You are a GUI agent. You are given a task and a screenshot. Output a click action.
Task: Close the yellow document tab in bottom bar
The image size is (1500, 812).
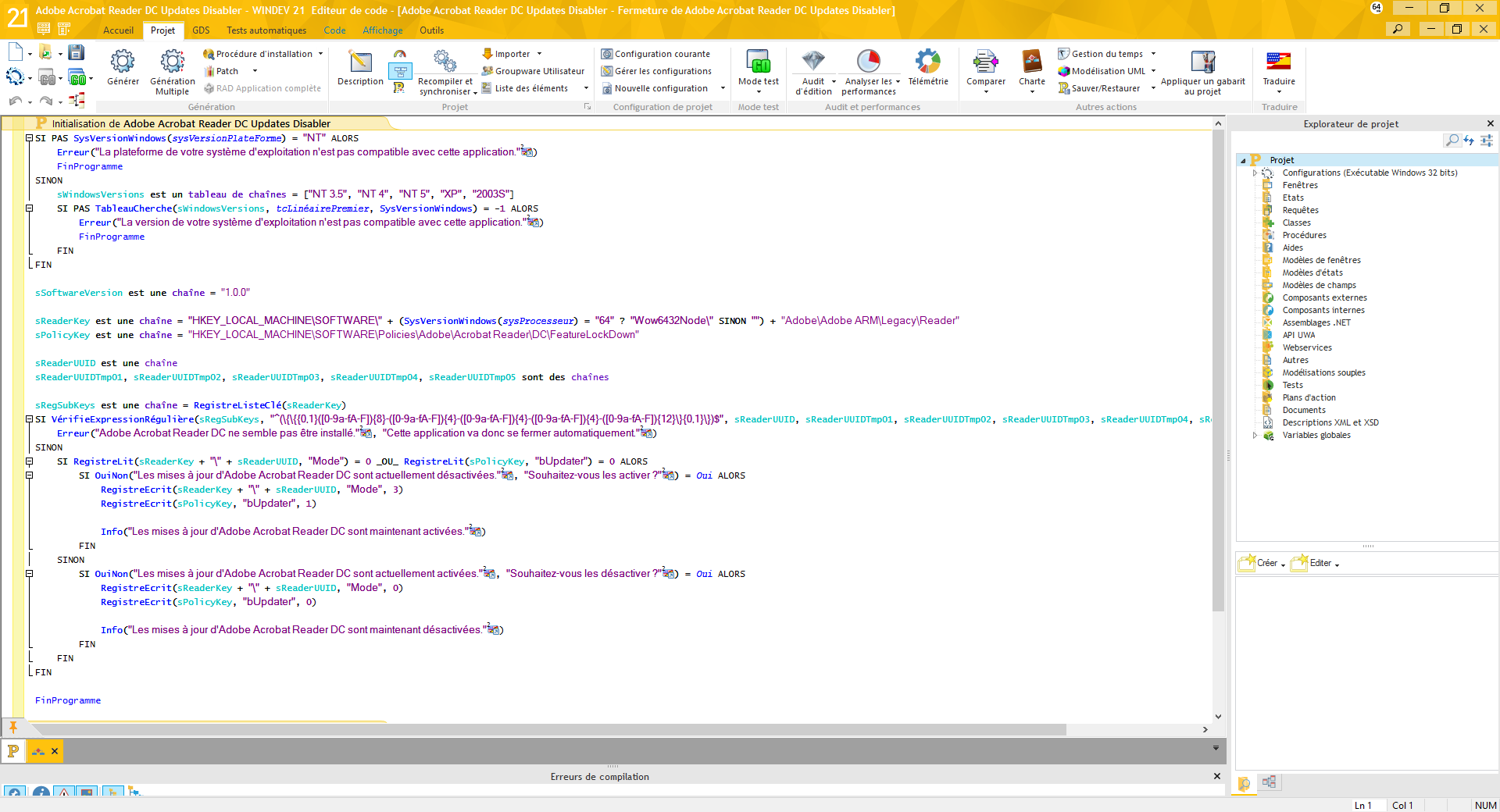tap(55, 751)
